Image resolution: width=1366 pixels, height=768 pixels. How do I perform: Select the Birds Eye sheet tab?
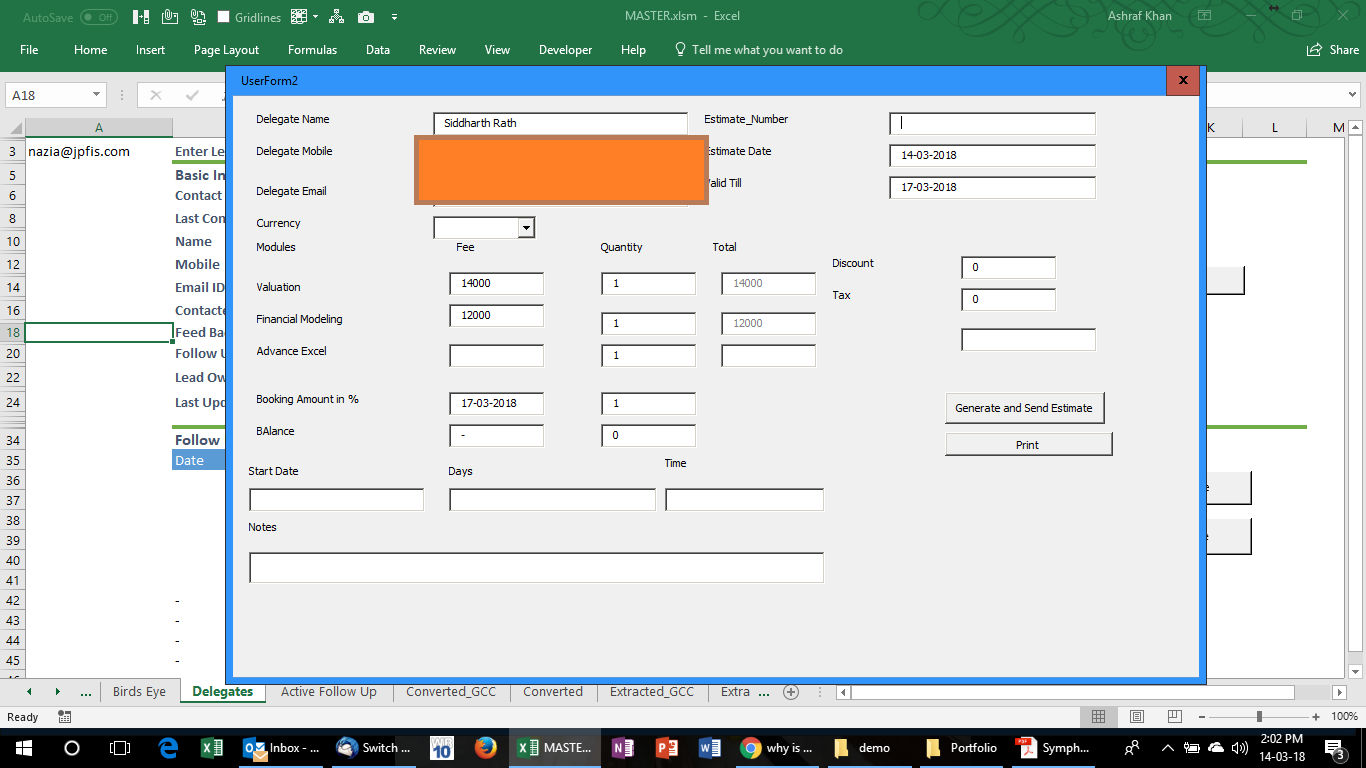139,691
